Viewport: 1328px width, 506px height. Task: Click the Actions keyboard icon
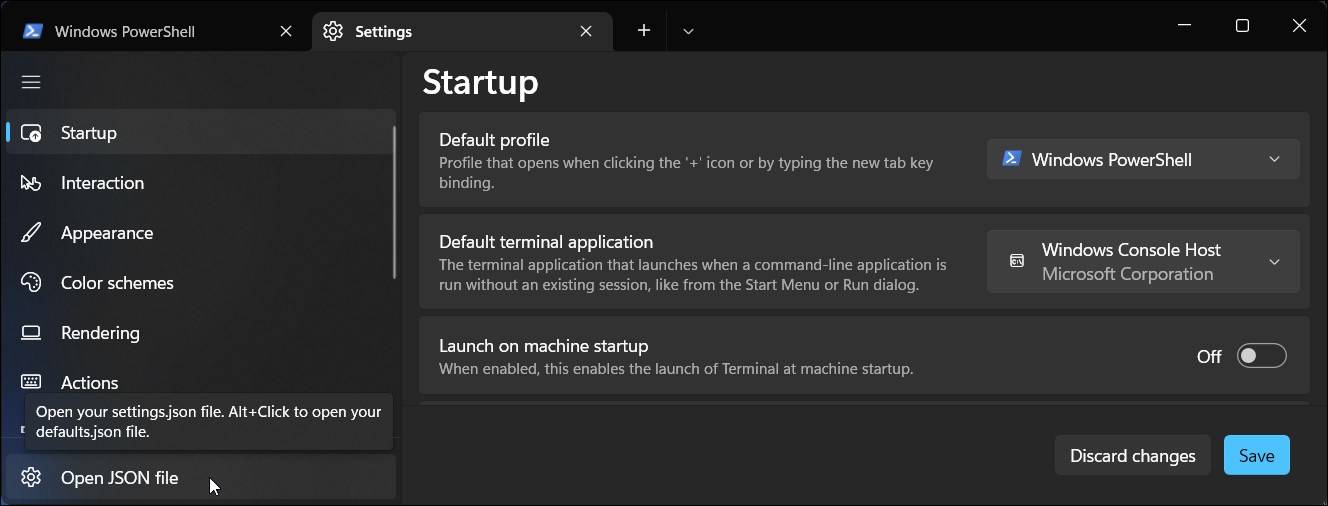tap(31, 382)
